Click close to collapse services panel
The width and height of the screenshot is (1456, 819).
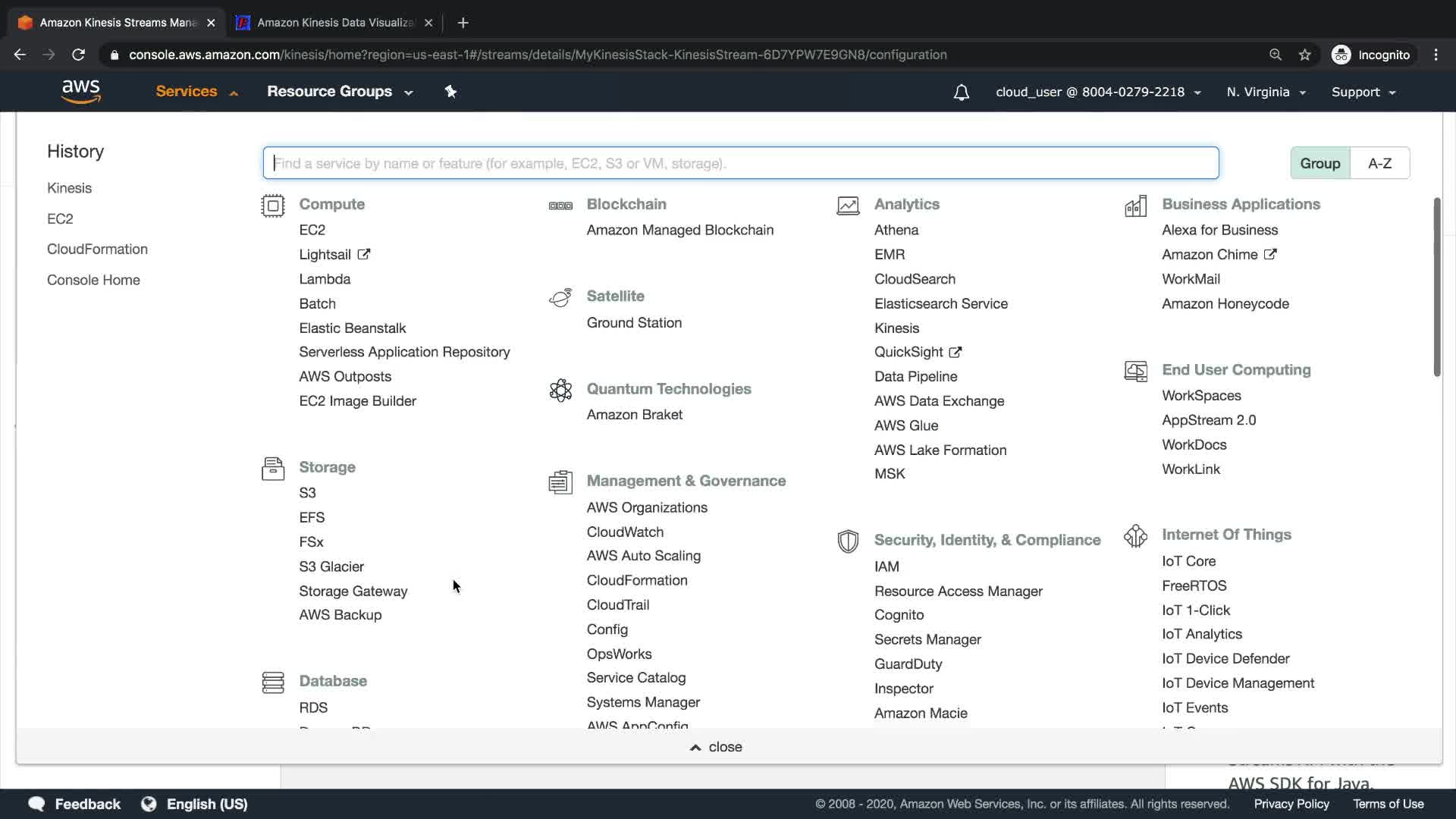coord(716,747)
